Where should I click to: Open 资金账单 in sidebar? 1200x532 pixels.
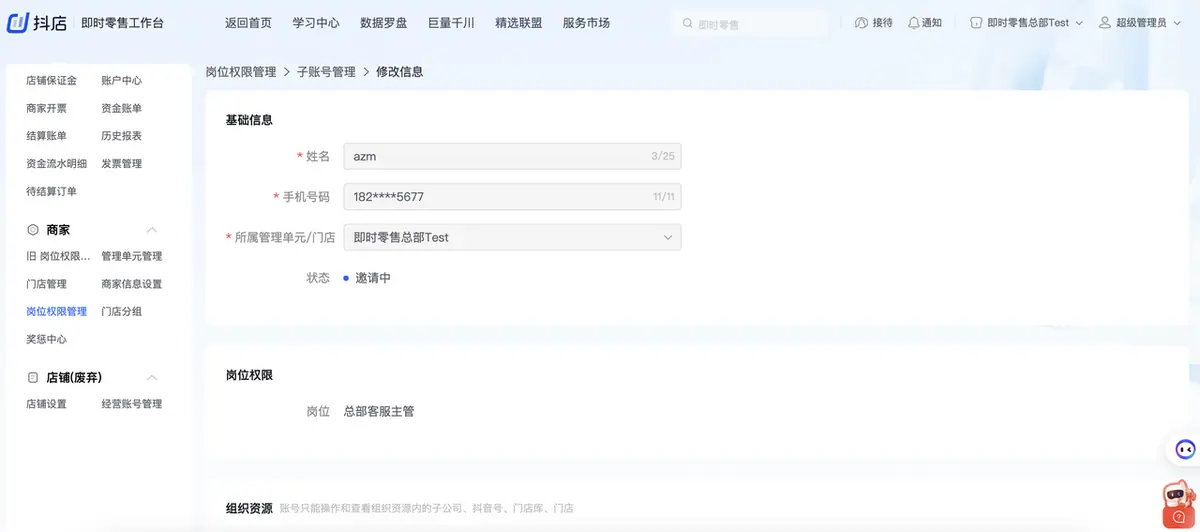121,108
